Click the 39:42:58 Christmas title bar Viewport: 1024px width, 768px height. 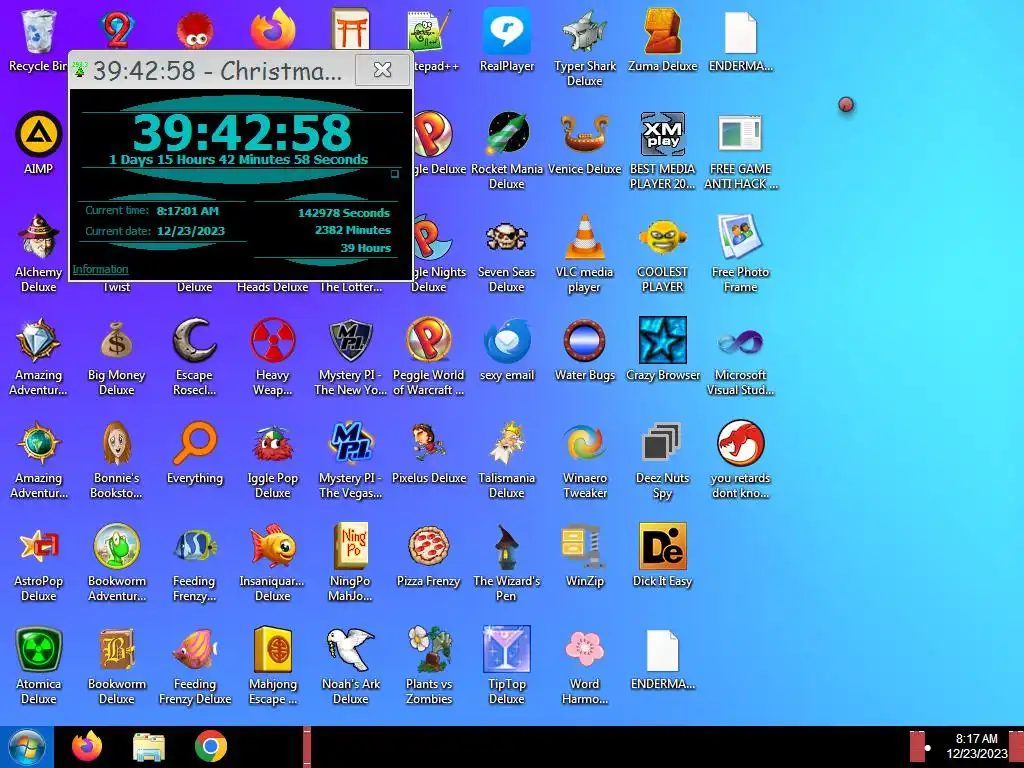216,71
